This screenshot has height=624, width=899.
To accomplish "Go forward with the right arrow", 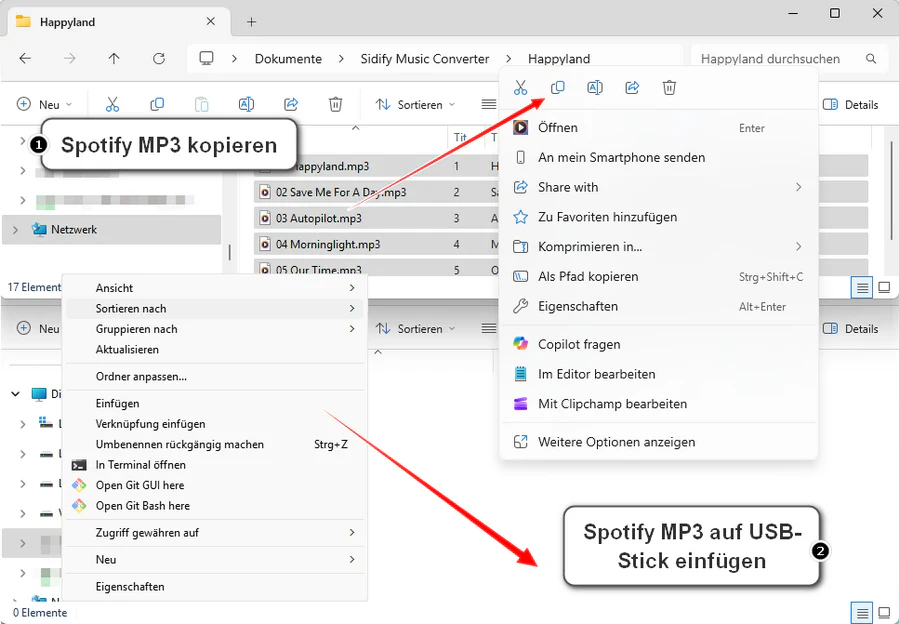I will coord(69,58).
